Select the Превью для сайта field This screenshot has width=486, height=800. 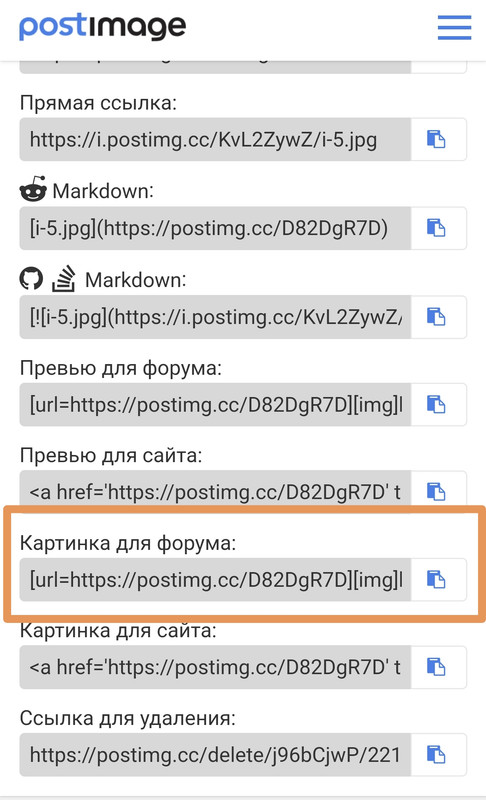point(215,491)
